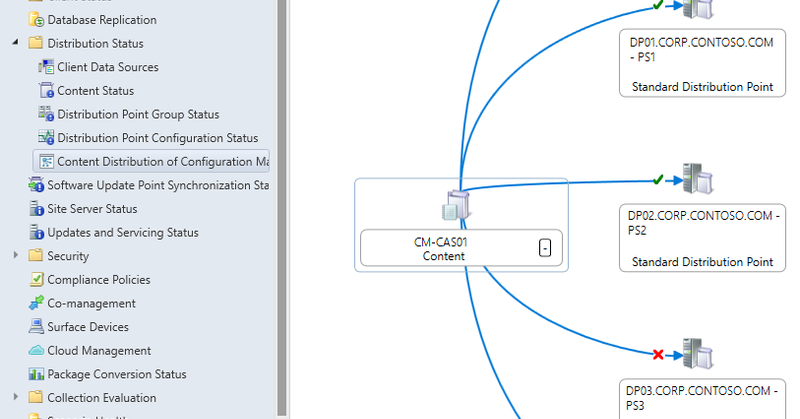Select the CM-CAS01 Content label box
This screenshot has width=800, height=419.
(461, 248)
